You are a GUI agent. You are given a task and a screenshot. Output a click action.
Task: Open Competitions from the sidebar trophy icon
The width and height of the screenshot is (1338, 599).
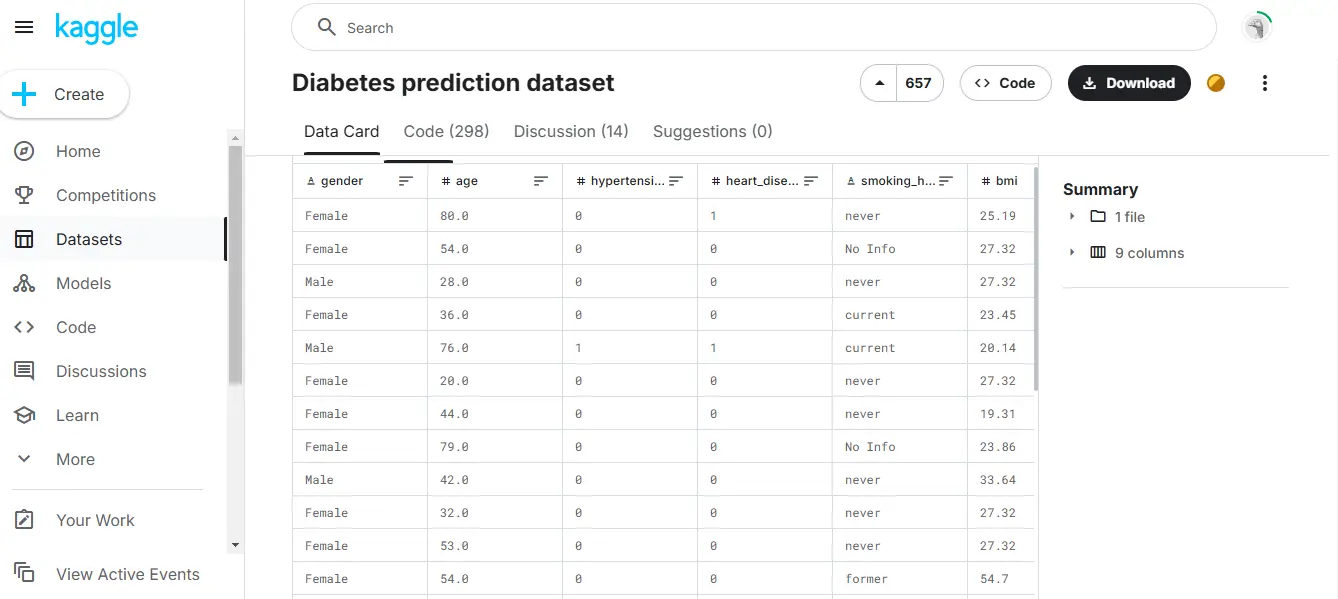(24, 195)
